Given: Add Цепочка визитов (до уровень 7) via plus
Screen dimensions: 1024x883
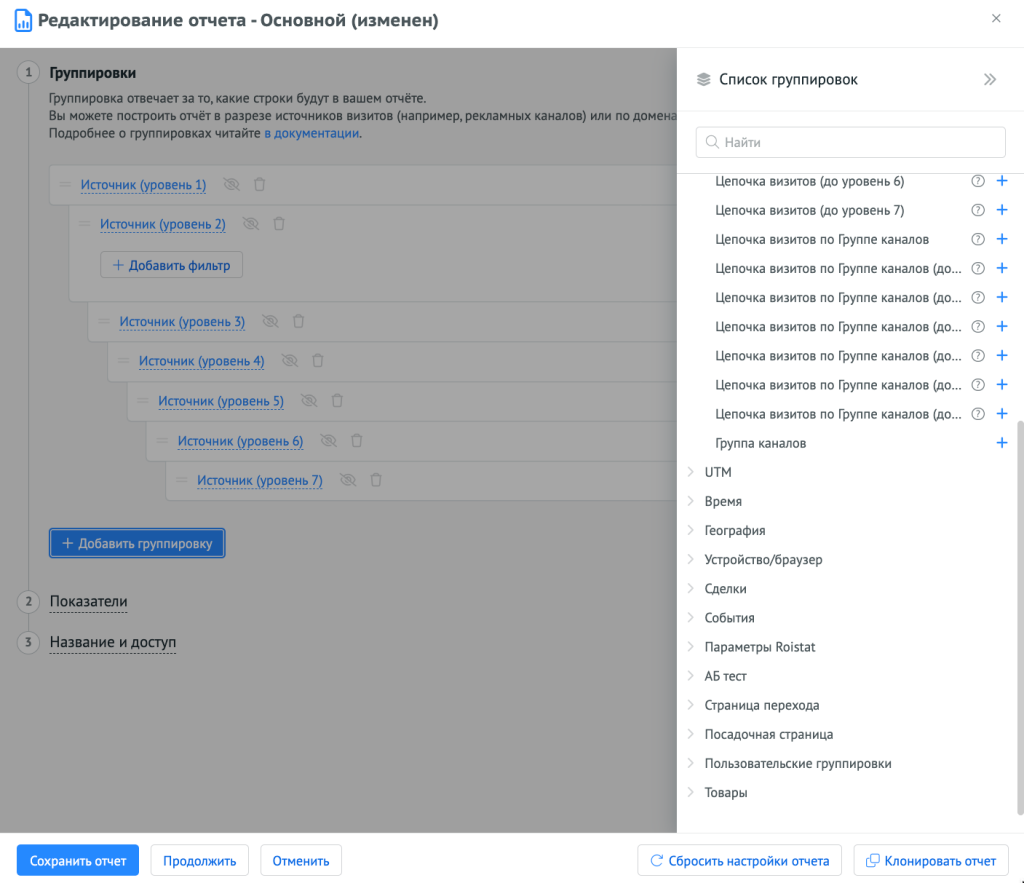Looking at the screenshot, I should coord(1002,210).
